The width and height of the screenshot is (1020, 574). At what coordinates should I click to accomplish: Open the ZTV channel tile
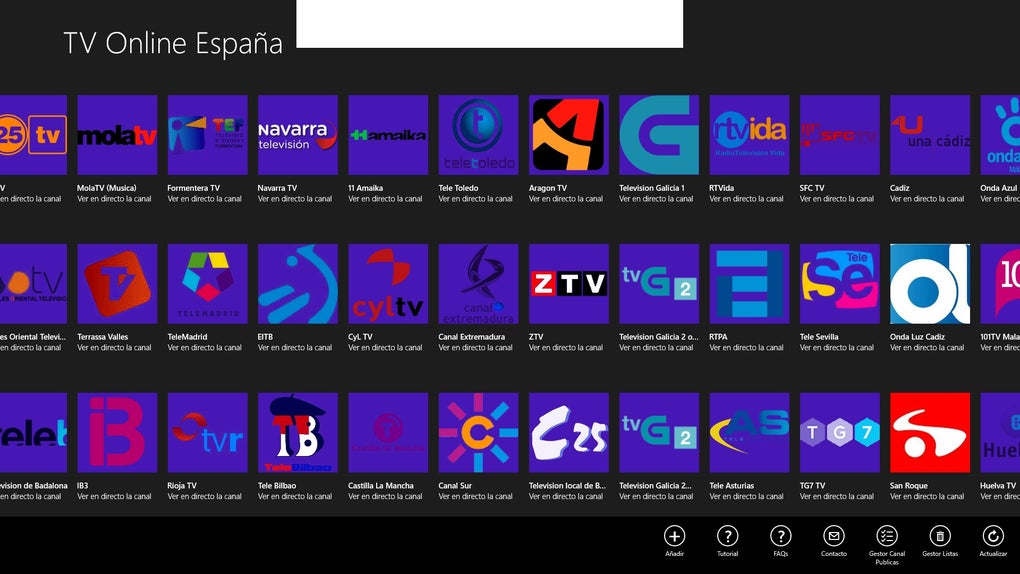point(569,284)
